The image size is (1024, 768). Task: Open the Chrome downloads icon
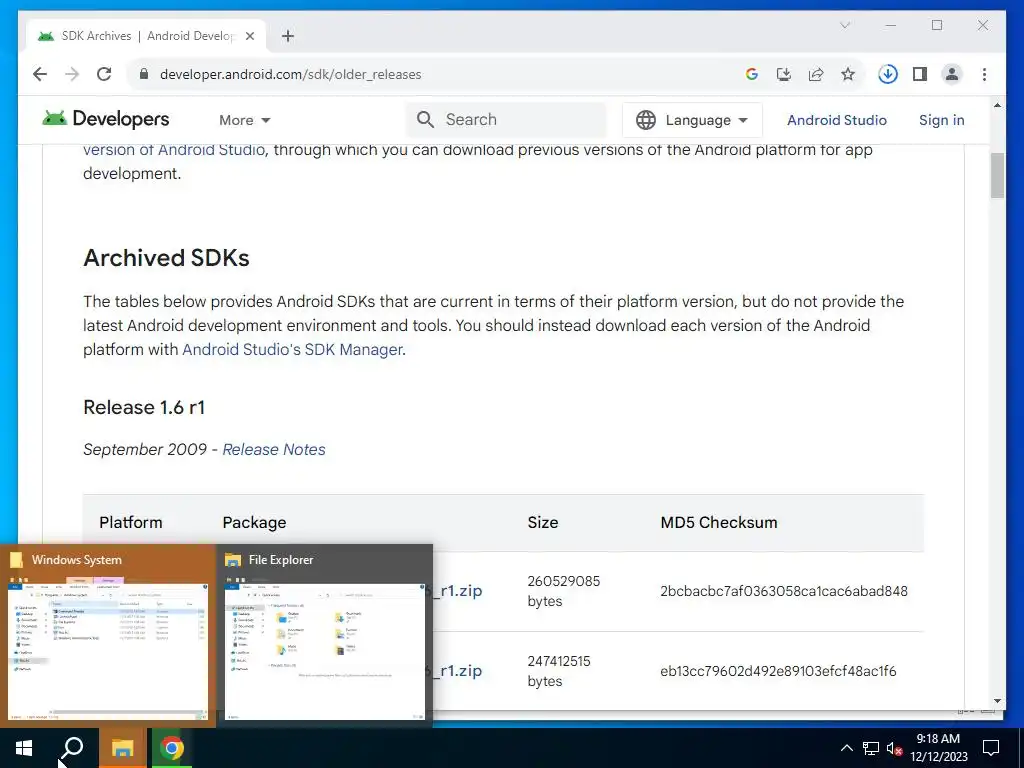pos(888,74)
